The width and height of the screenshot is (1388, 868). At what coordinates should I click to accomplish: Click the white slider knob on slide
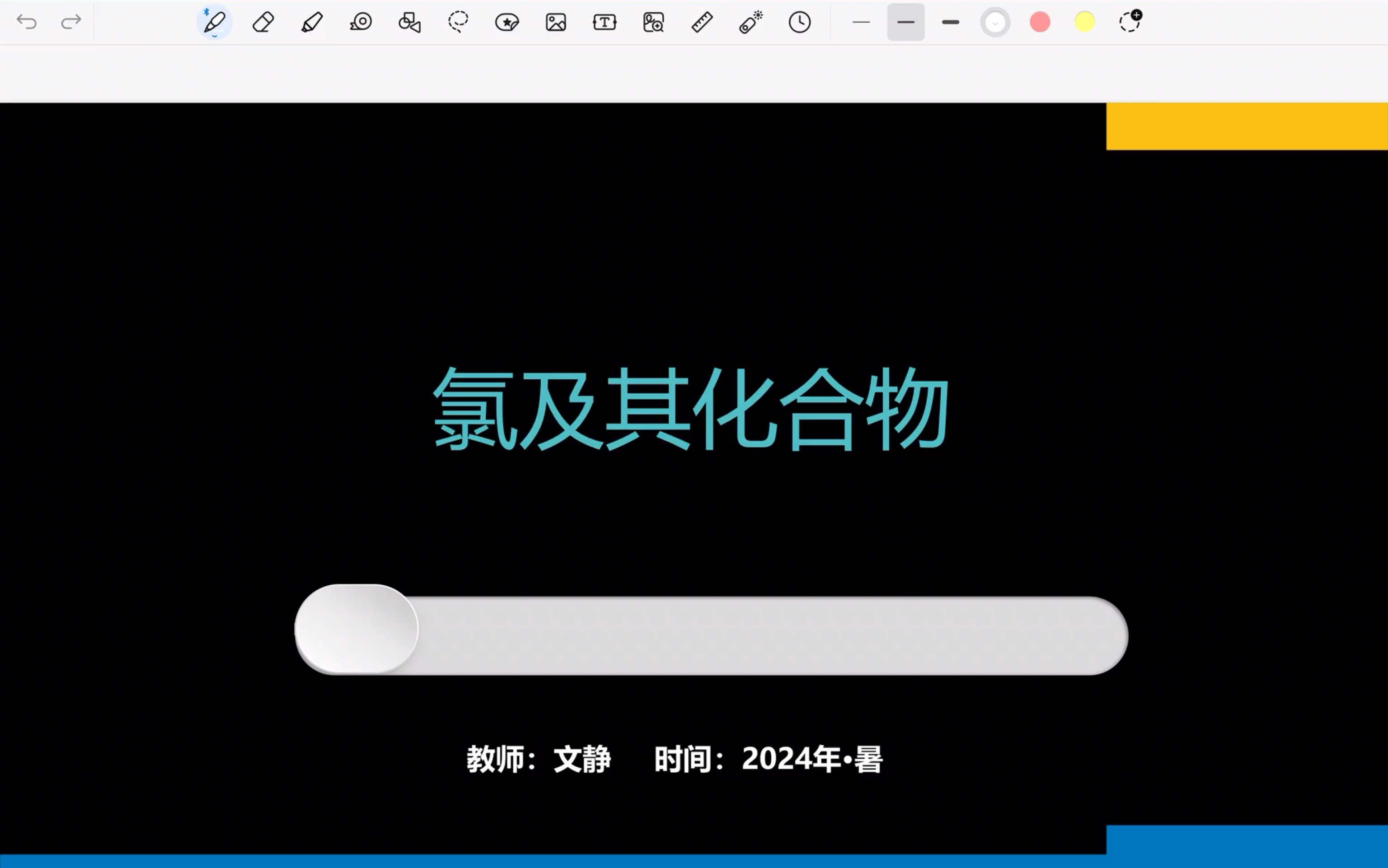(x=356, y=629)
